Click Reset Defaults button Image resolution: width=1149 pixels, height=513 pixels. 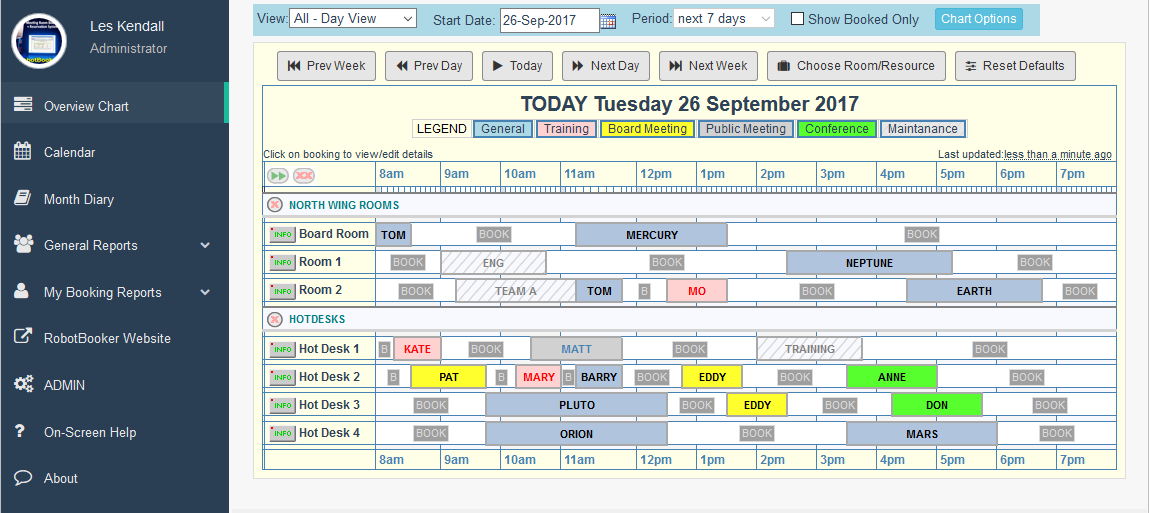[1015, 65]
